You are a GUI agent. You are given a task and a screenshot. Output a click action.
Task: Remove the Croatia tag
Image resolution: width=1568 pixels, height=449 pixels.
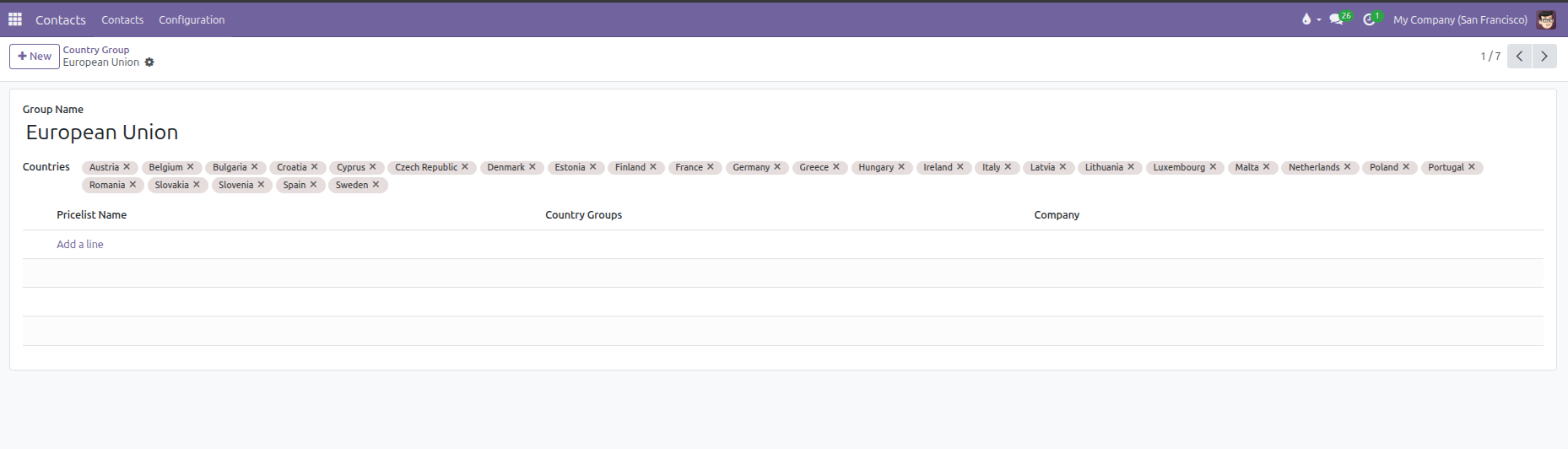point(314,167)
